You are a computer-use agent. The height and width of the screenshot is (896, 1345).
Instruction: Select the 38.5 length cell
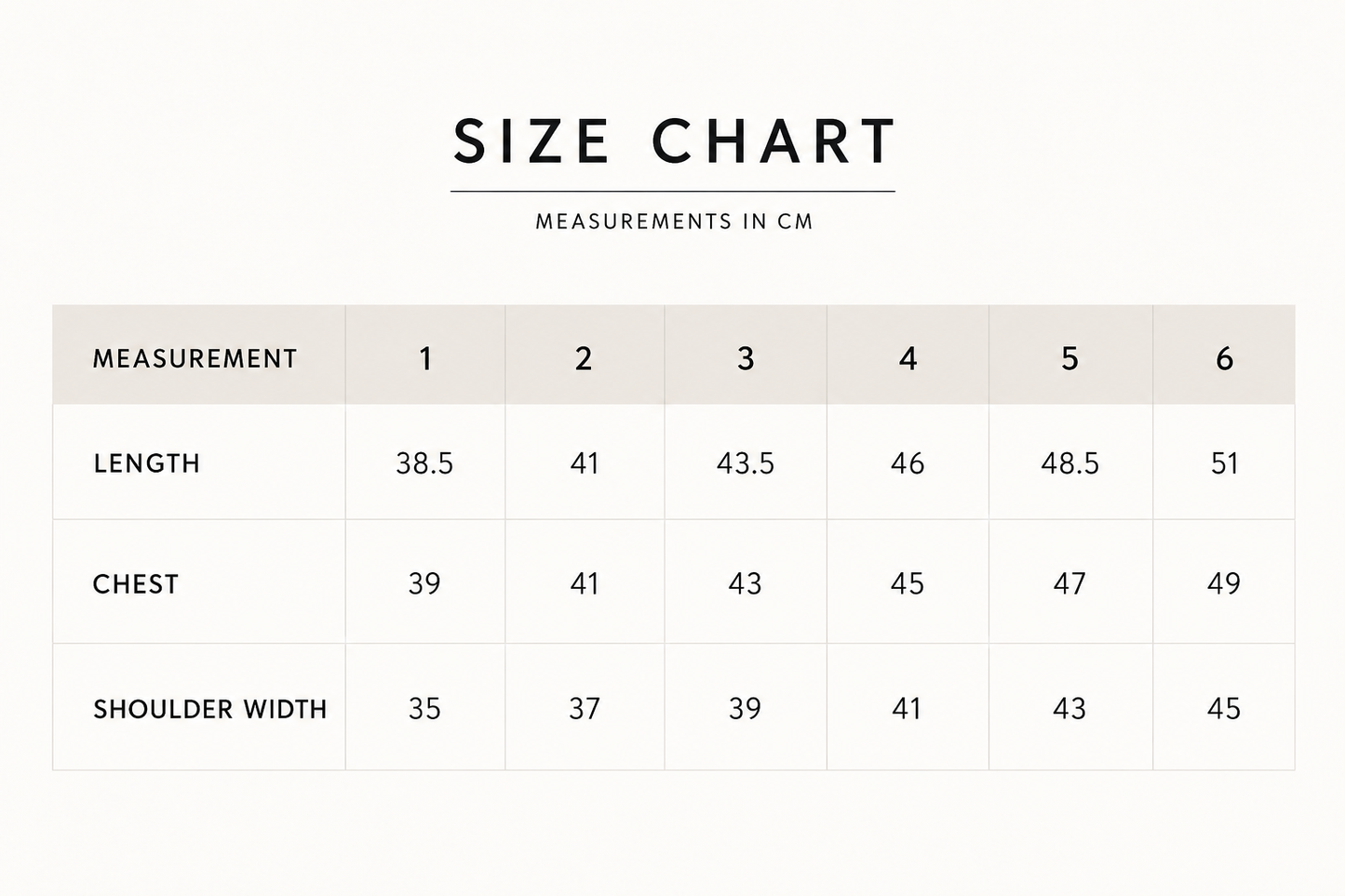[x=424, y=463]
